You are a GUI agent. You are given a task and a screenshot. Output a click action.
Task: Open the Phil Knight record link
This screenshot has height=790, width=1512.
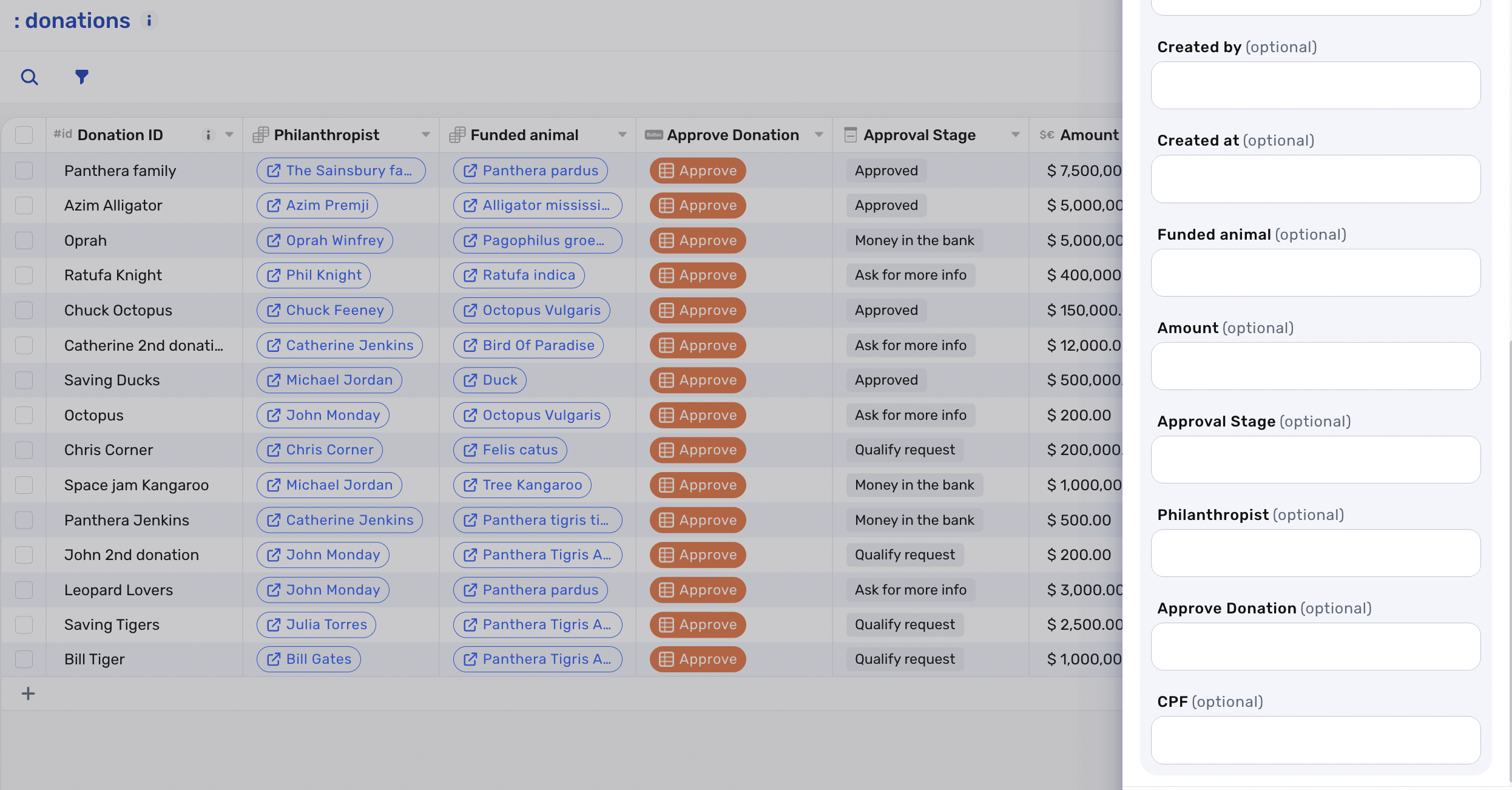click(314, 275)
